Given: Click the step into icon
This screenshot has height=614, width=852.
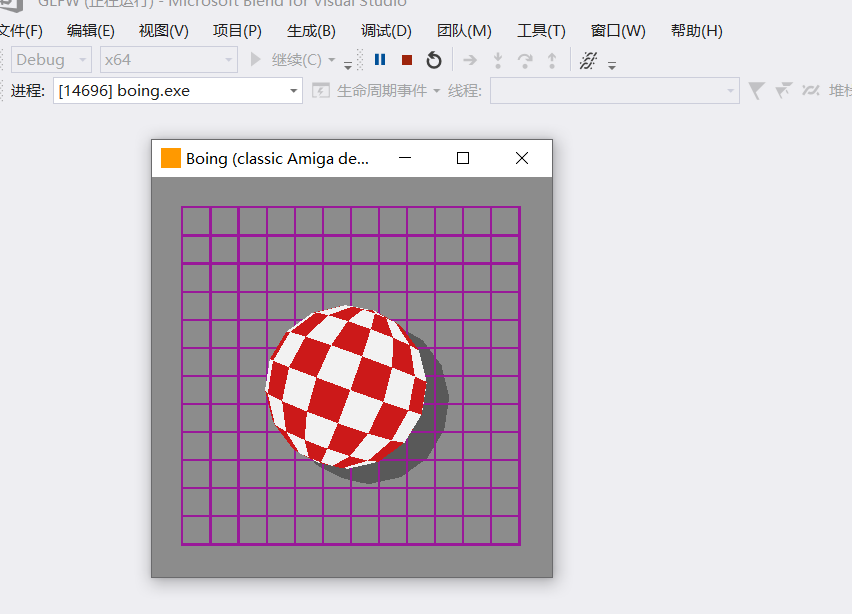Looking at the screenshot, I should 498,60.
